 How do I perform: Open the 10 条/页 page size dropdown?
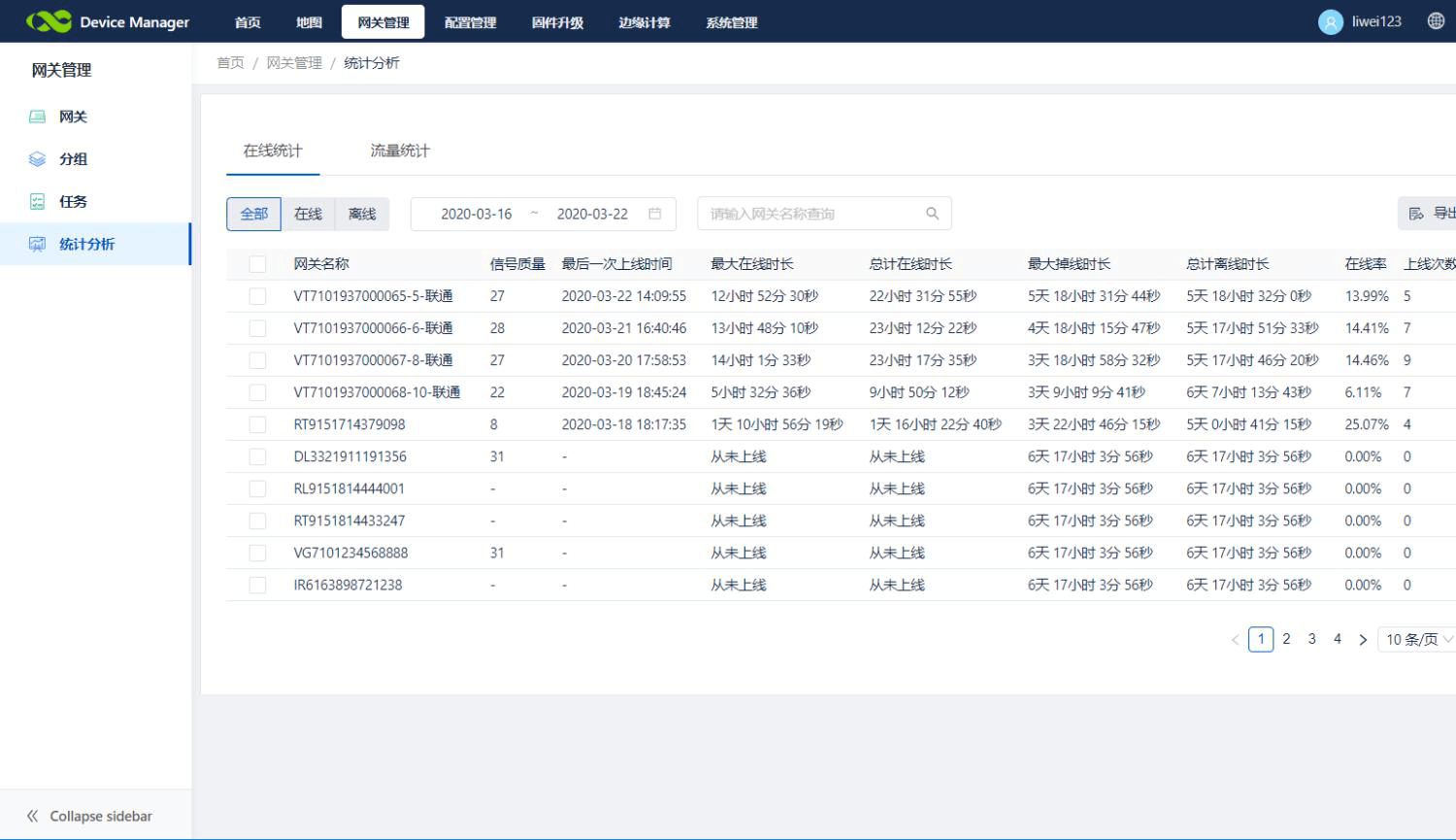[1417, 639]
